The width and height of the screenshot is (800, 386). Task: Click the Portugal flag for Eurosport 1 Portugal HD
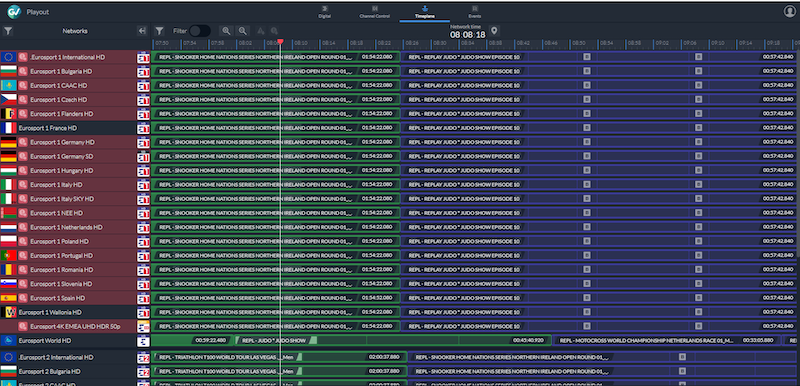pos(9,255)
